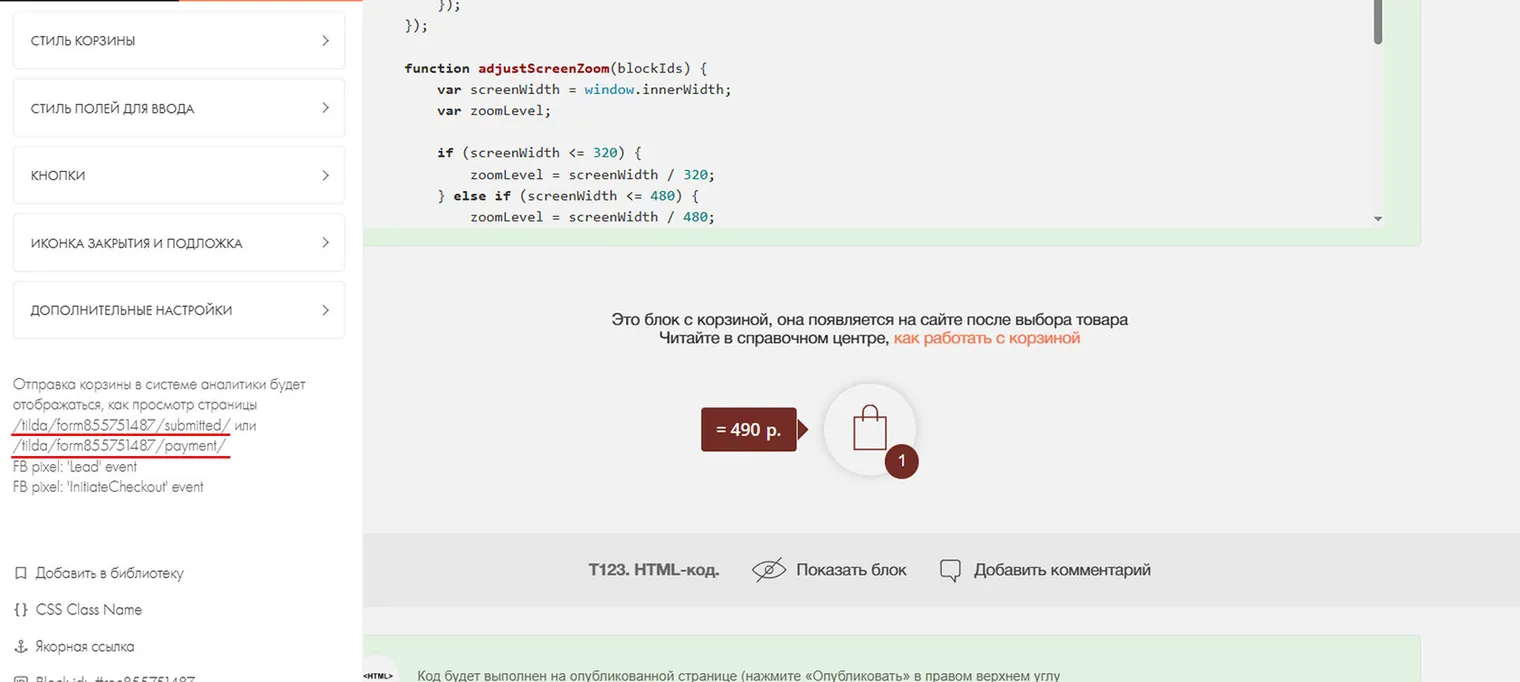Click the 'zoomLevel = screenWidth / 480;' code line

[x=592, y=217]
